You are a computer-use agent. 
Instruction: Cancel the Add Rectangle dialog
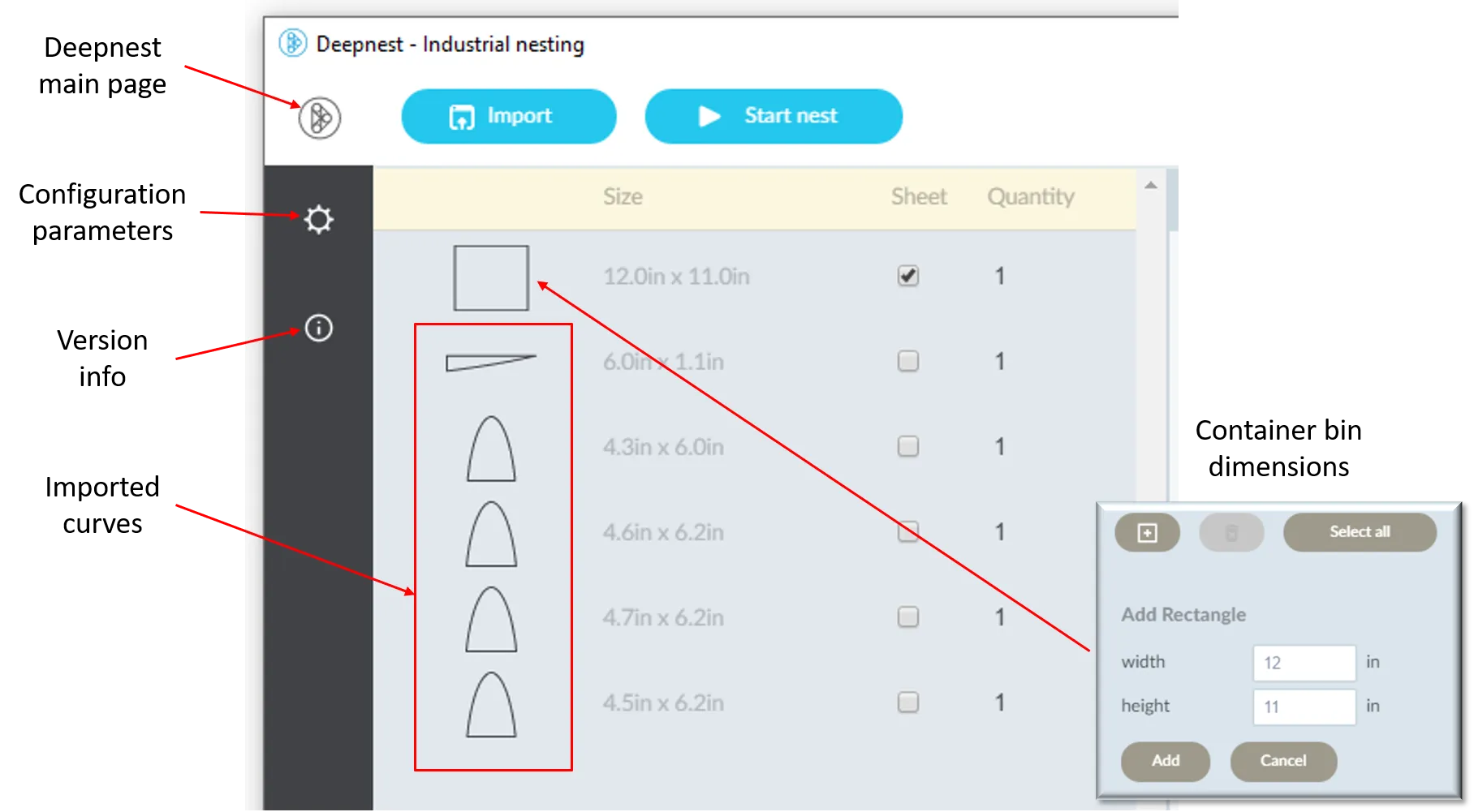pyautogui.click(x=1282, y=761)
